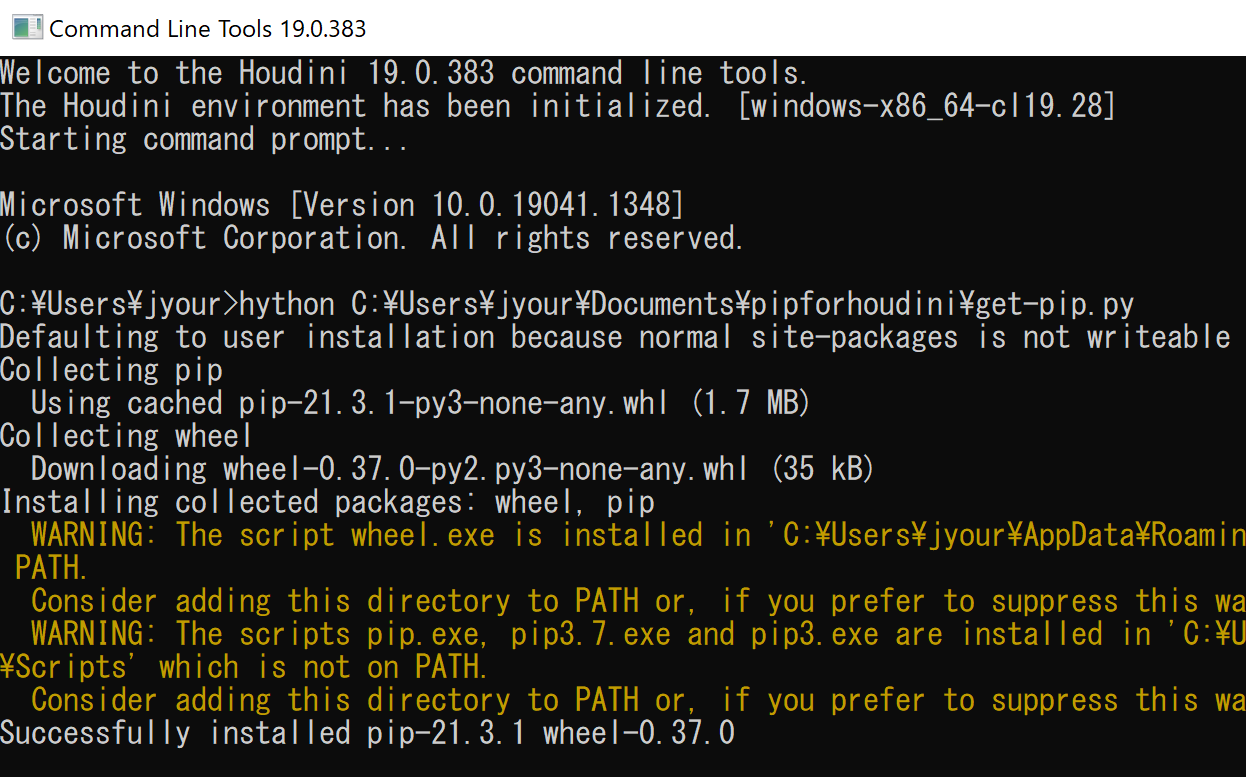
Task: Click the 'Successfully installed pip-21.3.1 wheel-0.37.0' line
Action: click(x=367, y=733)
